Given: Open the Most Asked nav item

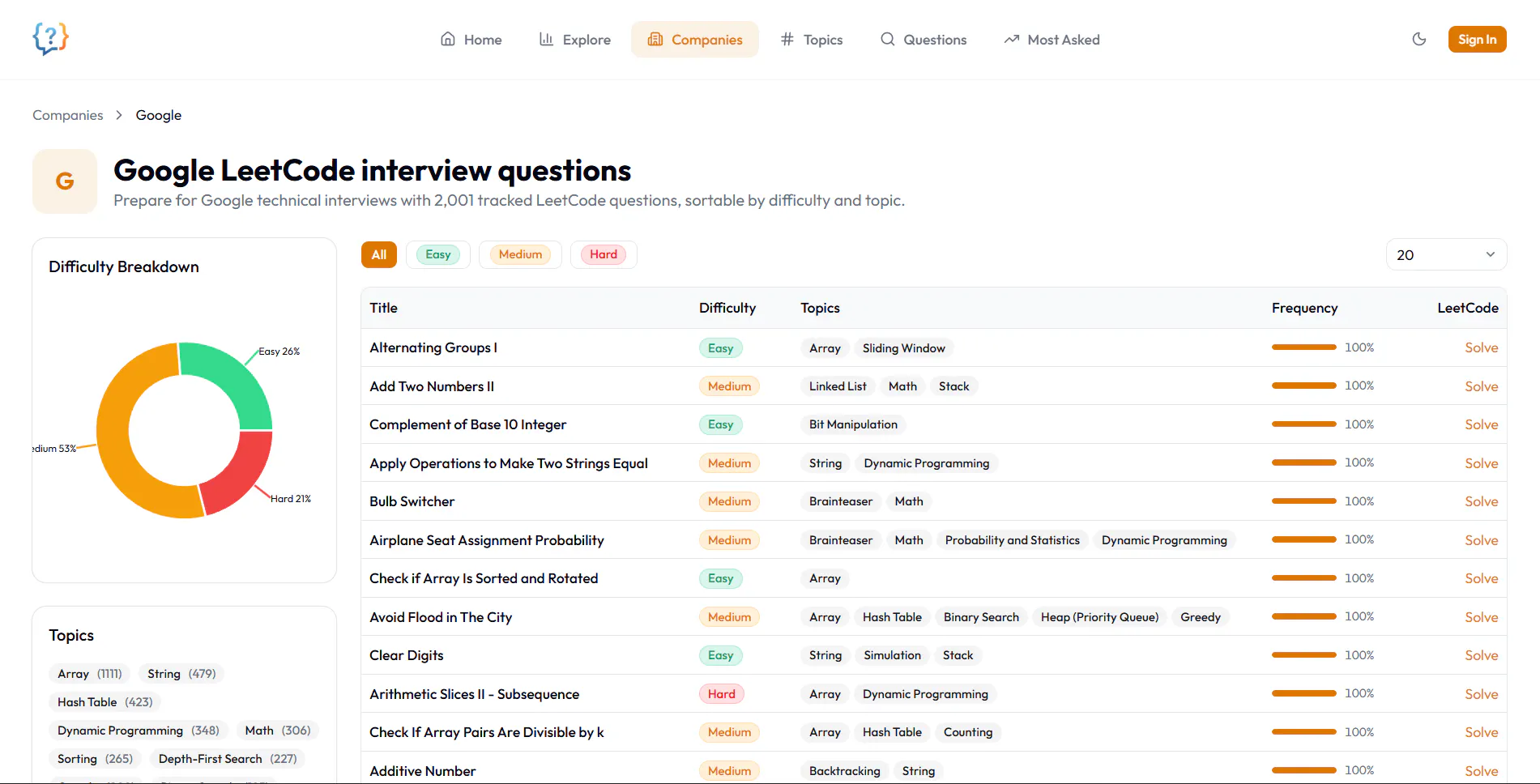Looking at the screenshot, I should tap(1052, 39).
